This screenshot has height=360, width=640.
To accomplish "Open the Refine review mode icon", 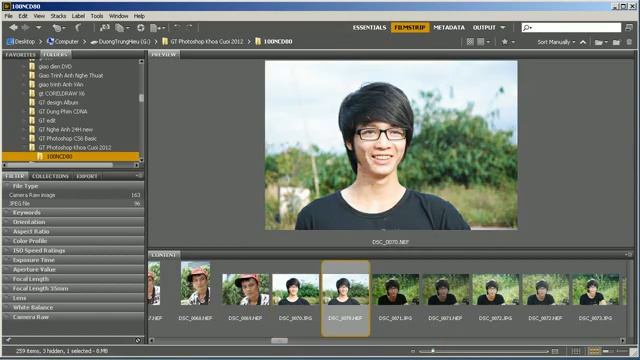I will point(121,28).
